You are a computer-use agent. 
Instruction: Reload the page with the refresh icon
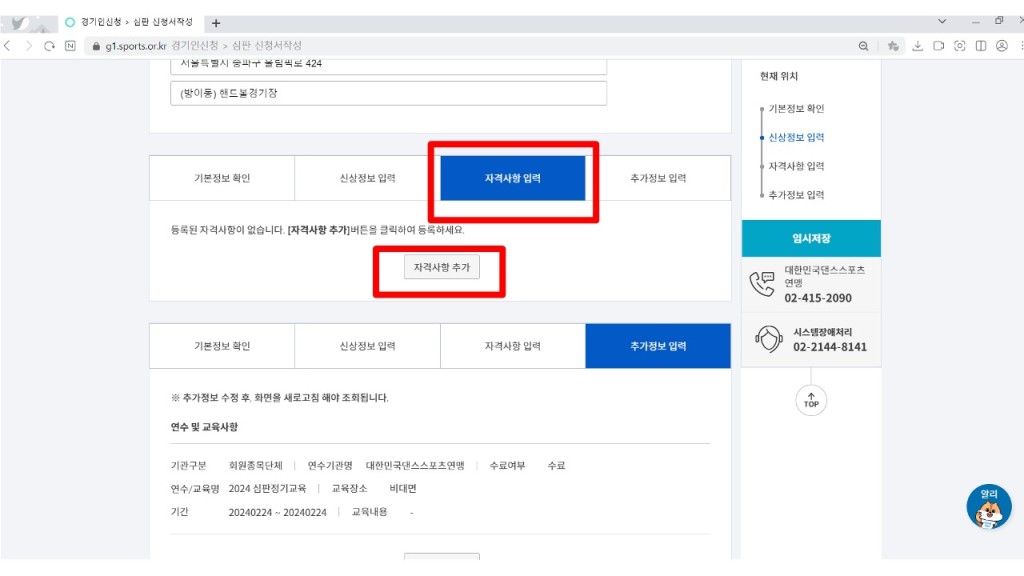click(x=49, y=46)
